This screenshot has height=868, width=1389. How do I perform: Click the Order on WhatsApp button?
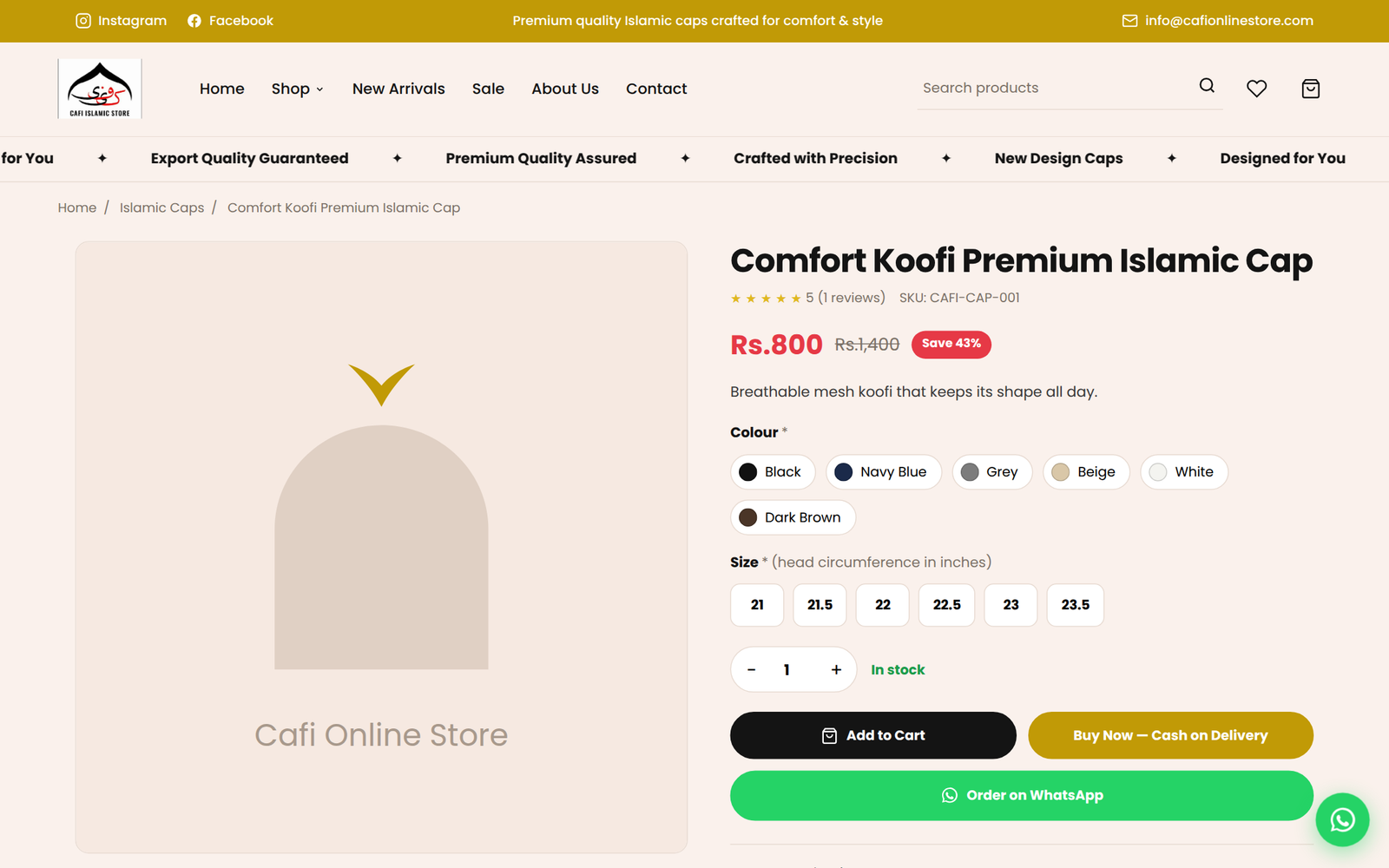coord(1022,795)
